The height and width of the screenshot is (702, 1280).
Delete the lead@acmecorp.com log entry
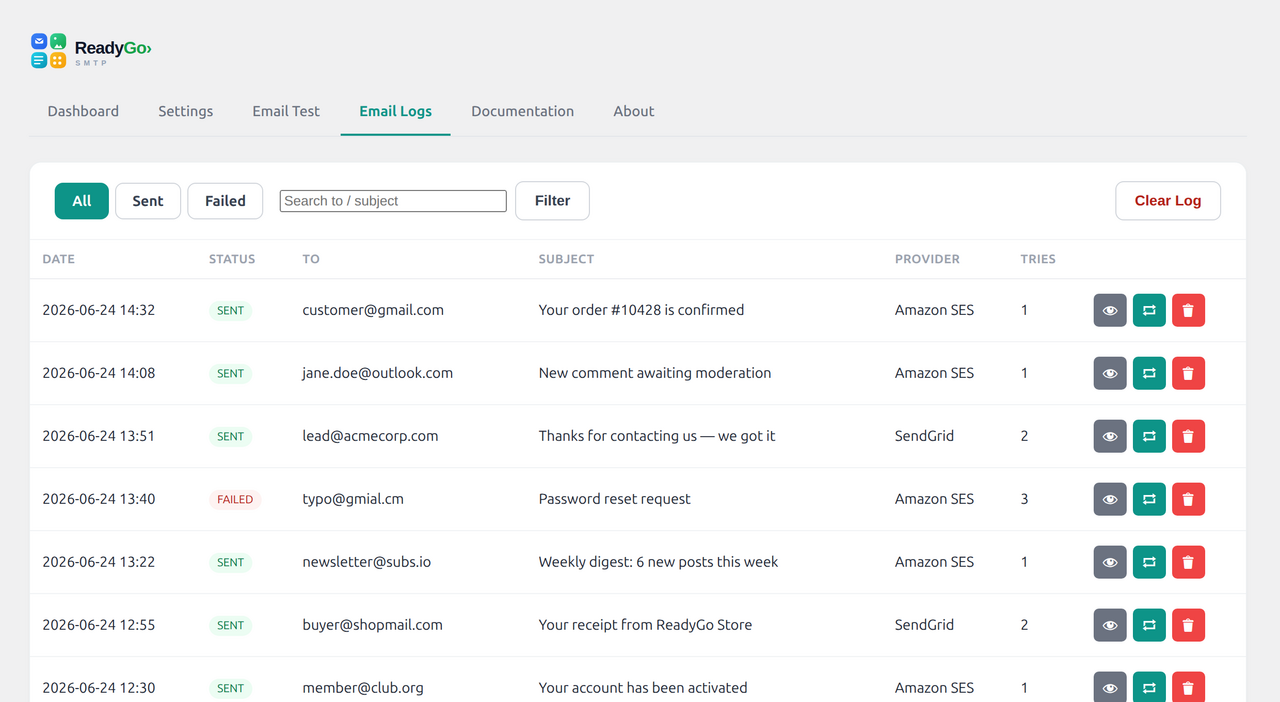click(x=1188, y=436)
